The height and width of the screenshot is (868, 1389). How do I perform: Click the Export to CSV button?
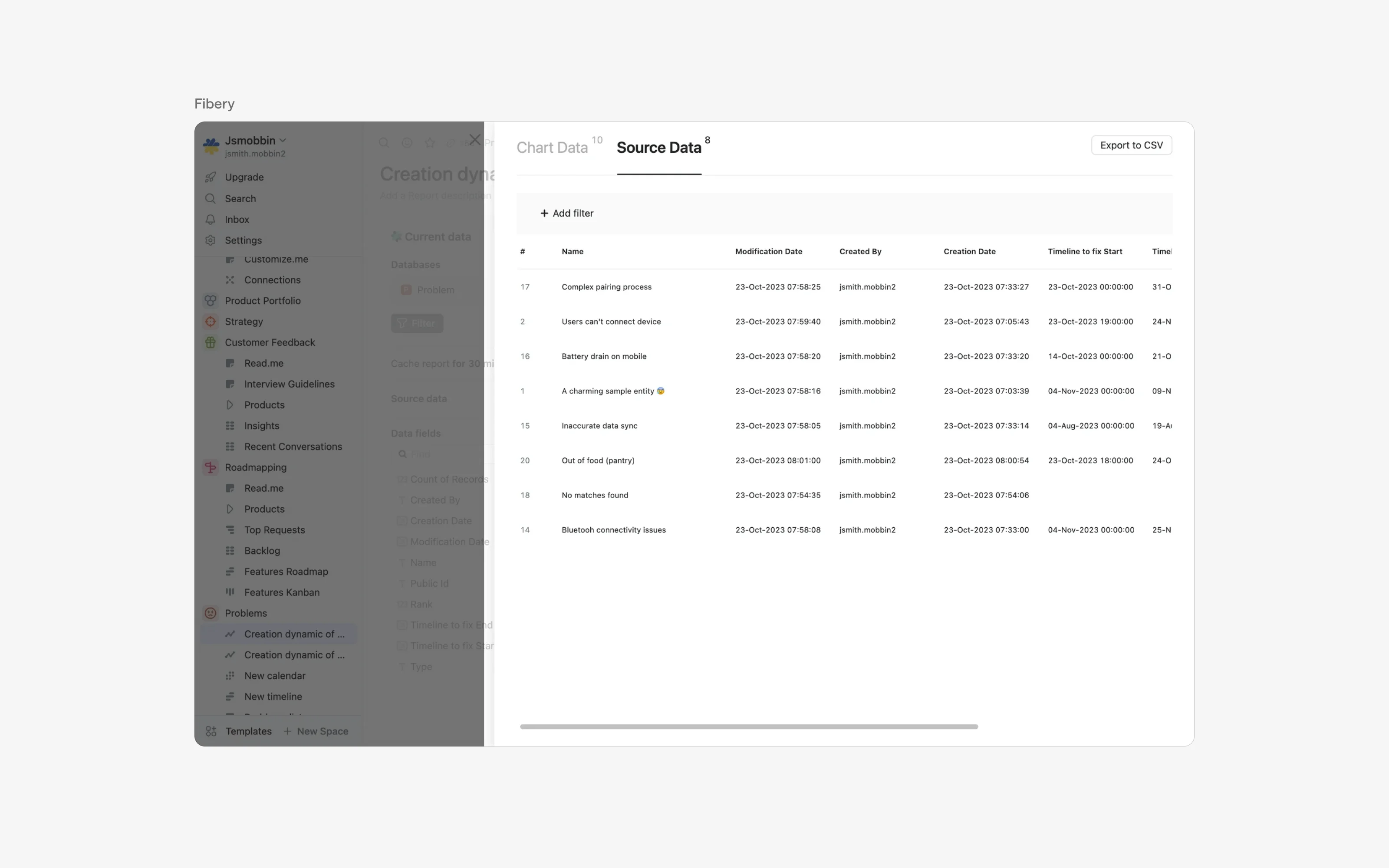[x=1131, y=145]
